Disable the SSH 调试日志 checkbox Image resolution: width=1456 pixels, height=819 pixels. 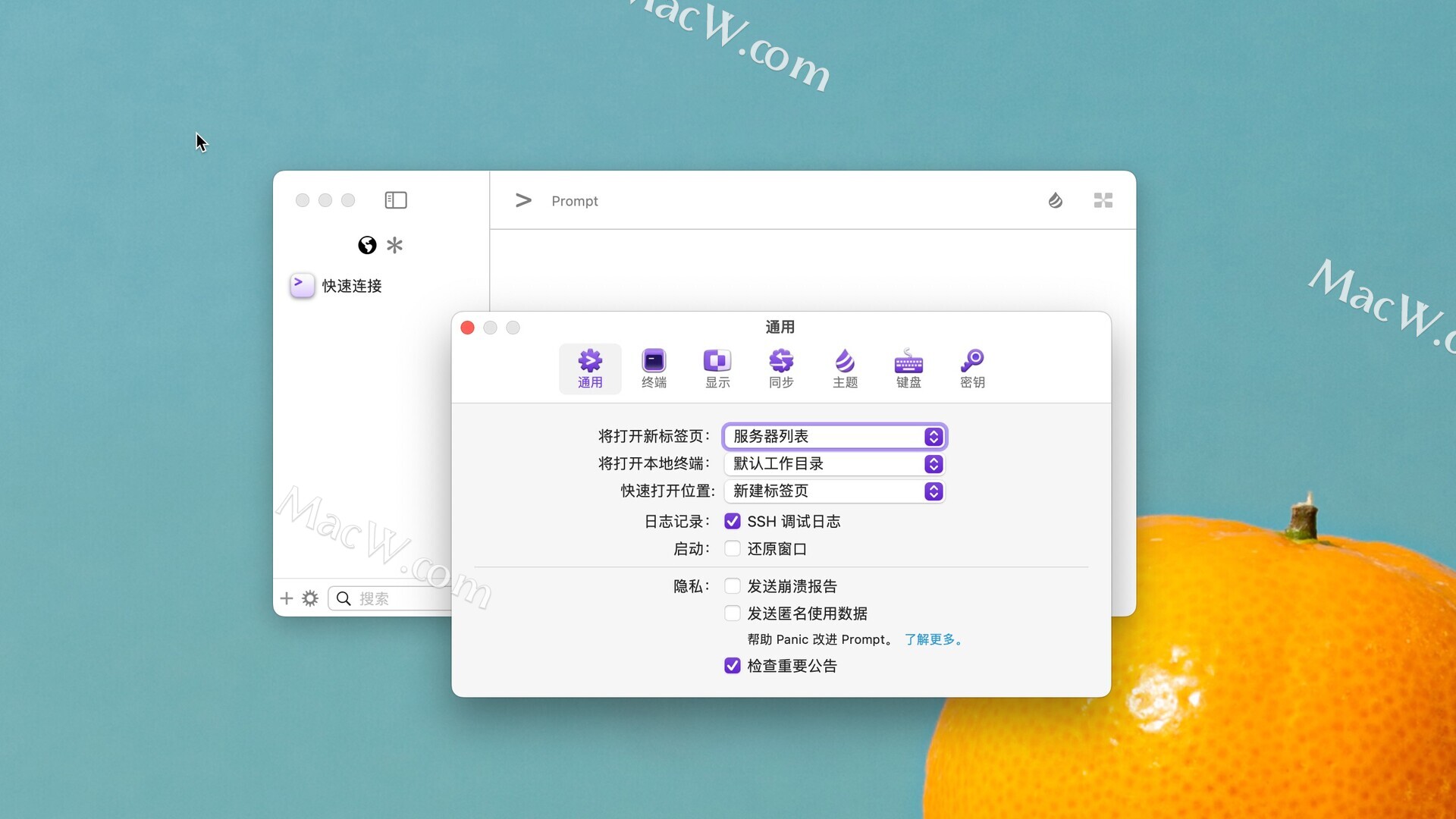coord(733,522)
